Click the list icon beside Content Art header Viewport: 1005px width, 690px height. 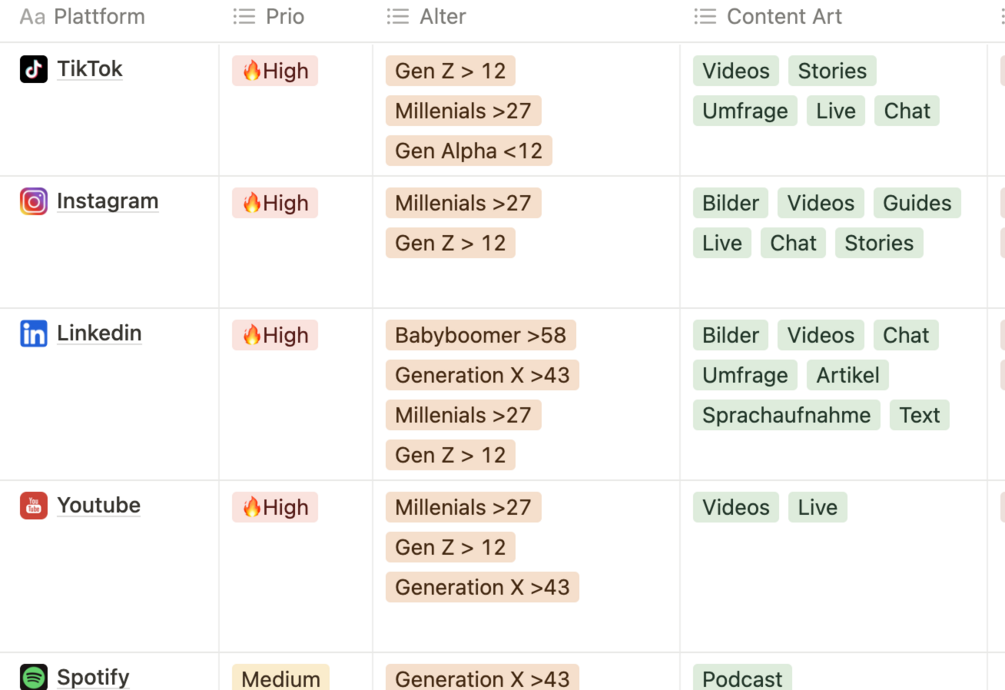704,16
